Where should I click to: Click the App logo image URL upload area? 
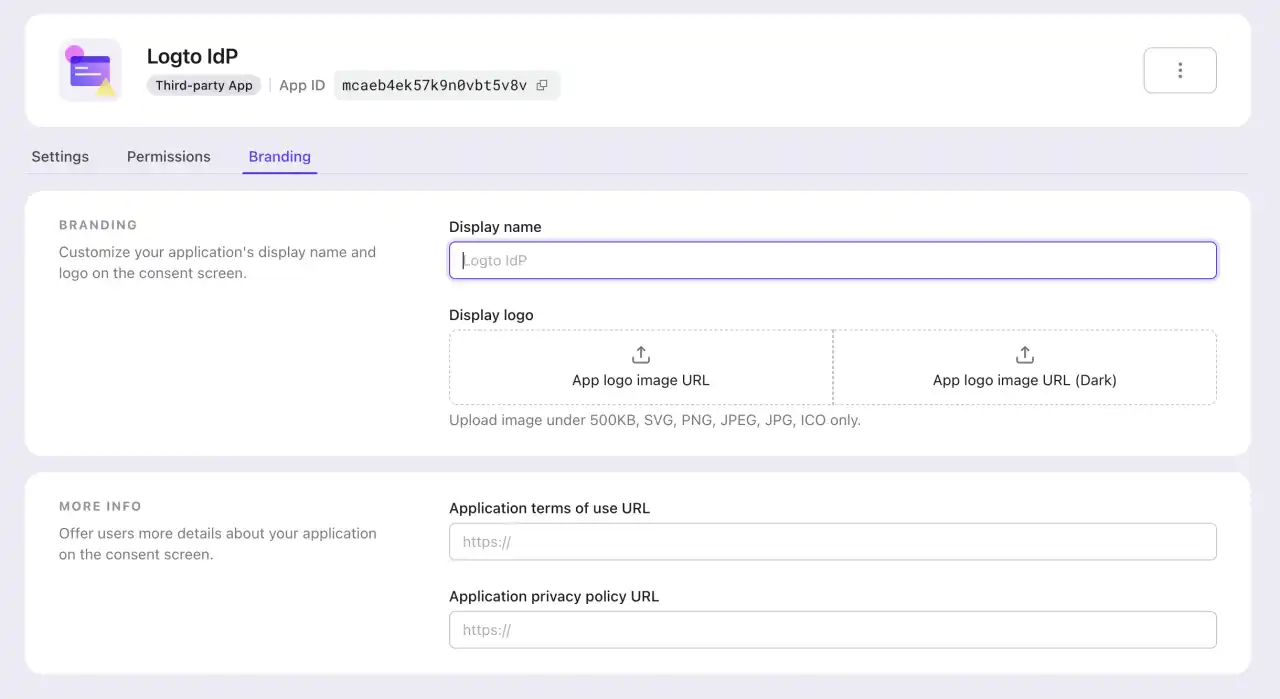point(640,367)
